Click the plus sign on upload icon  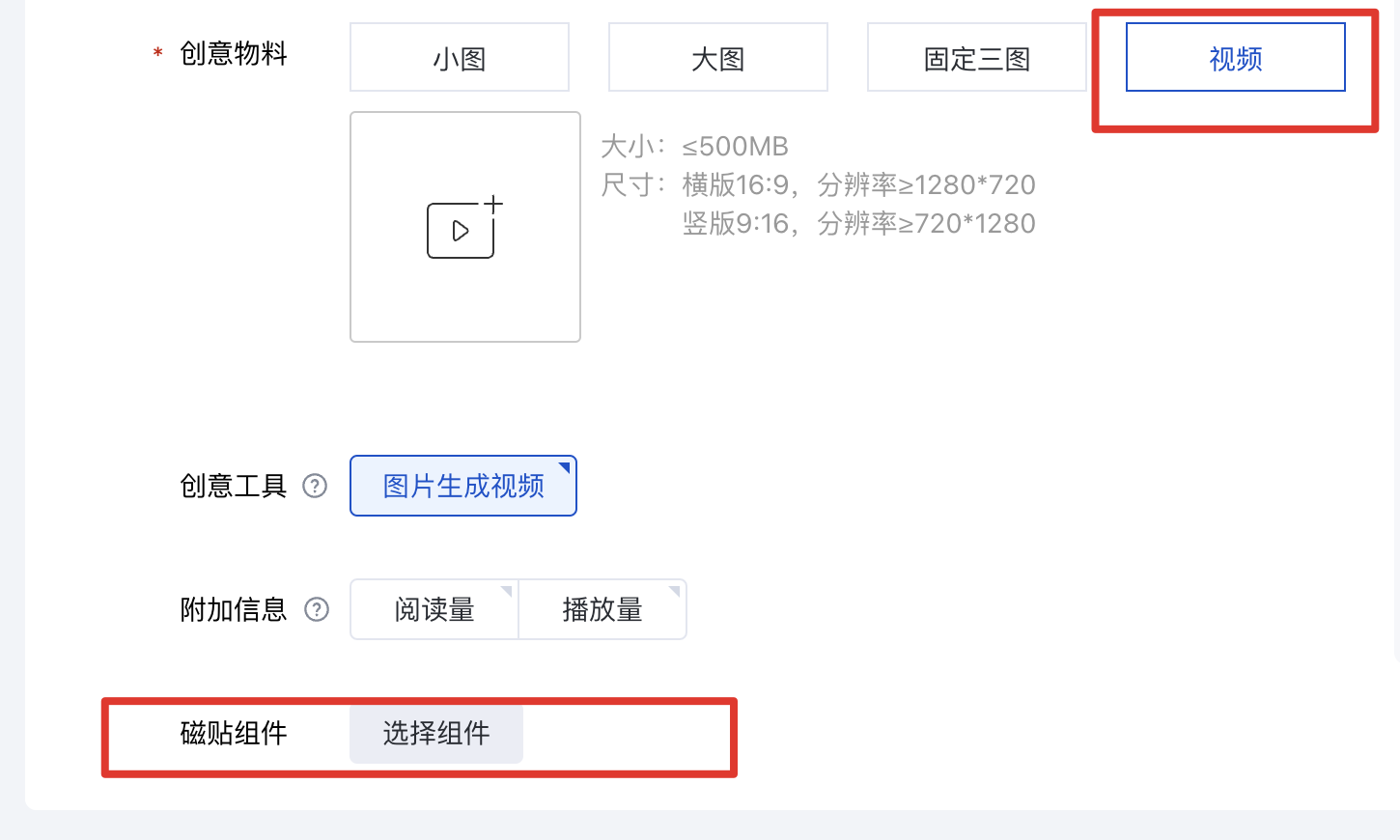click(493, 204)
